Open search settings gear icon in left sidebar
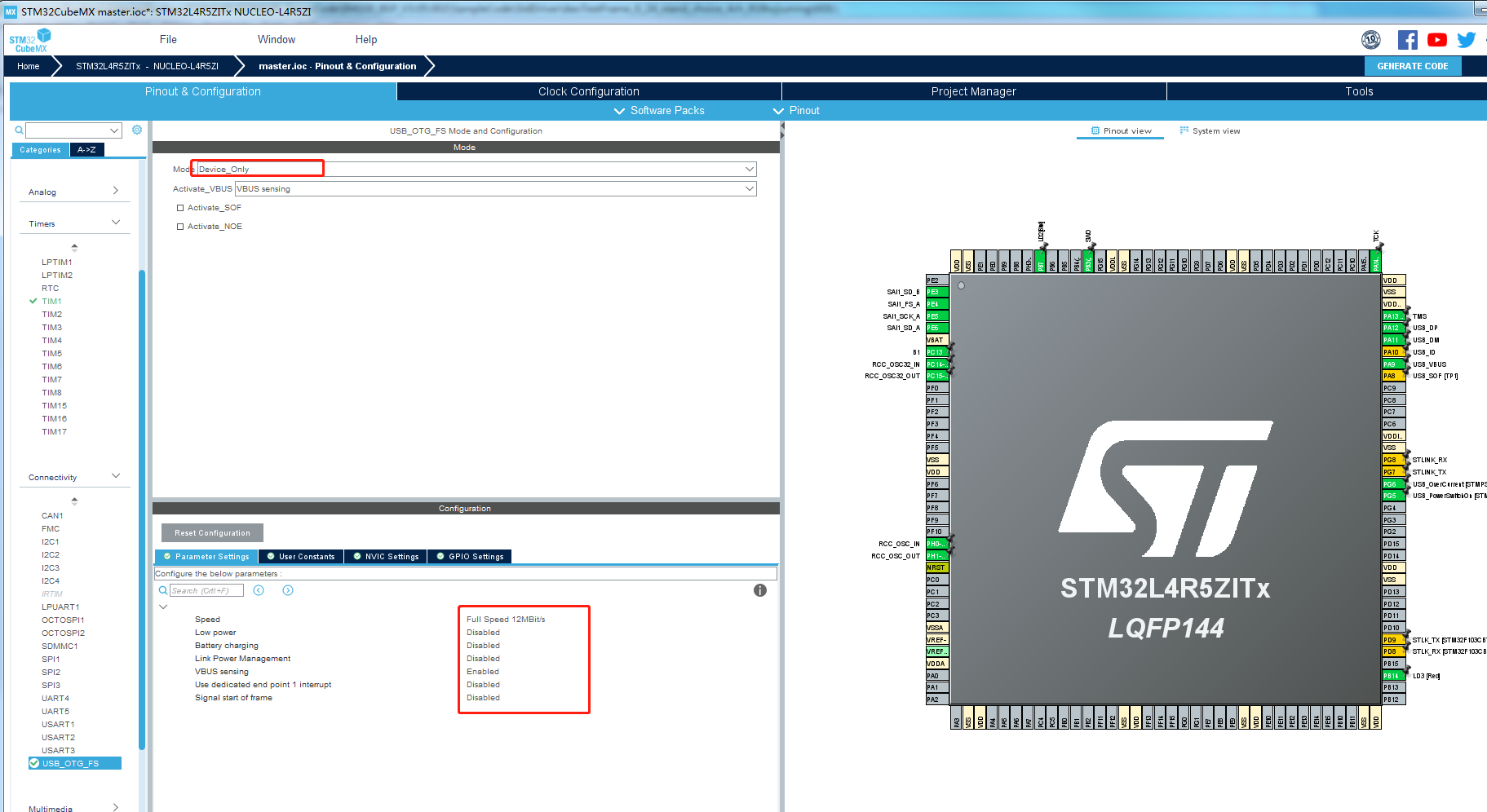 point(136,130)
